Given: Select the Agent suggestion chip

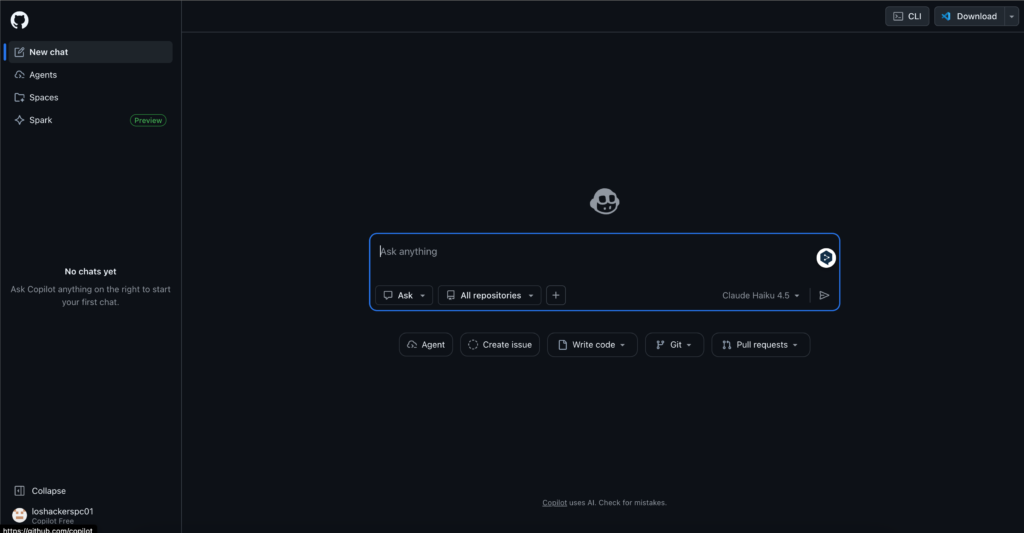Looking at the screenshot, I should pos(426,345).
